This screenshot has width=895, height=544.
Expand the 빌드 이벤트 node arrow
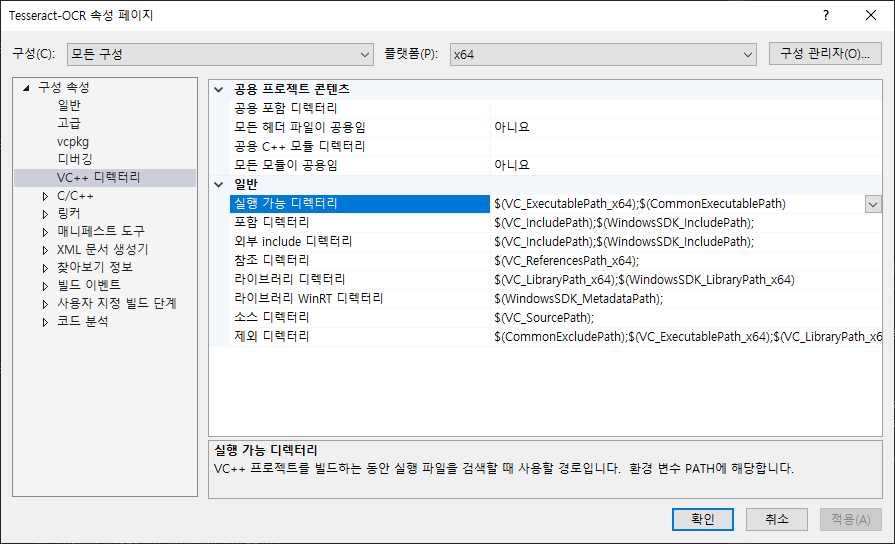click(x=46, y=286)
